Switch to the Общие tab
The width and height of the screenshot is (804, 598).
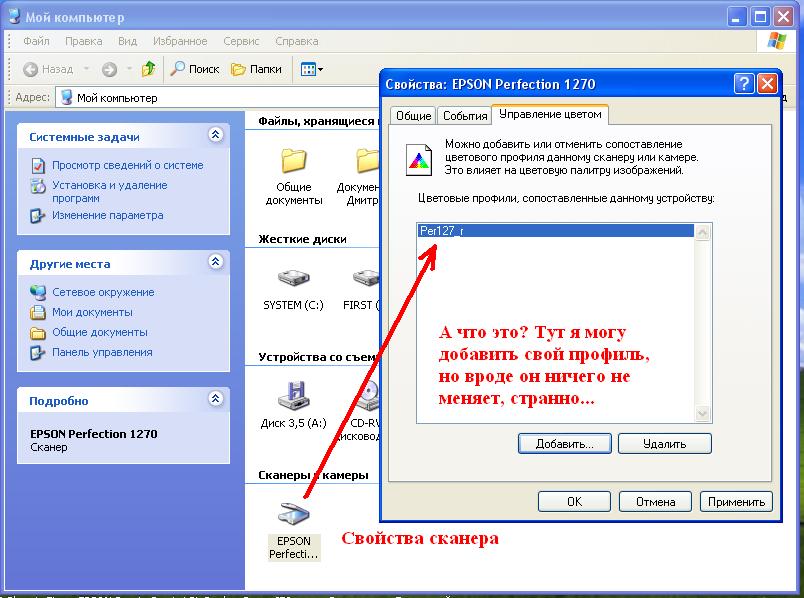(x=413, y=116)
